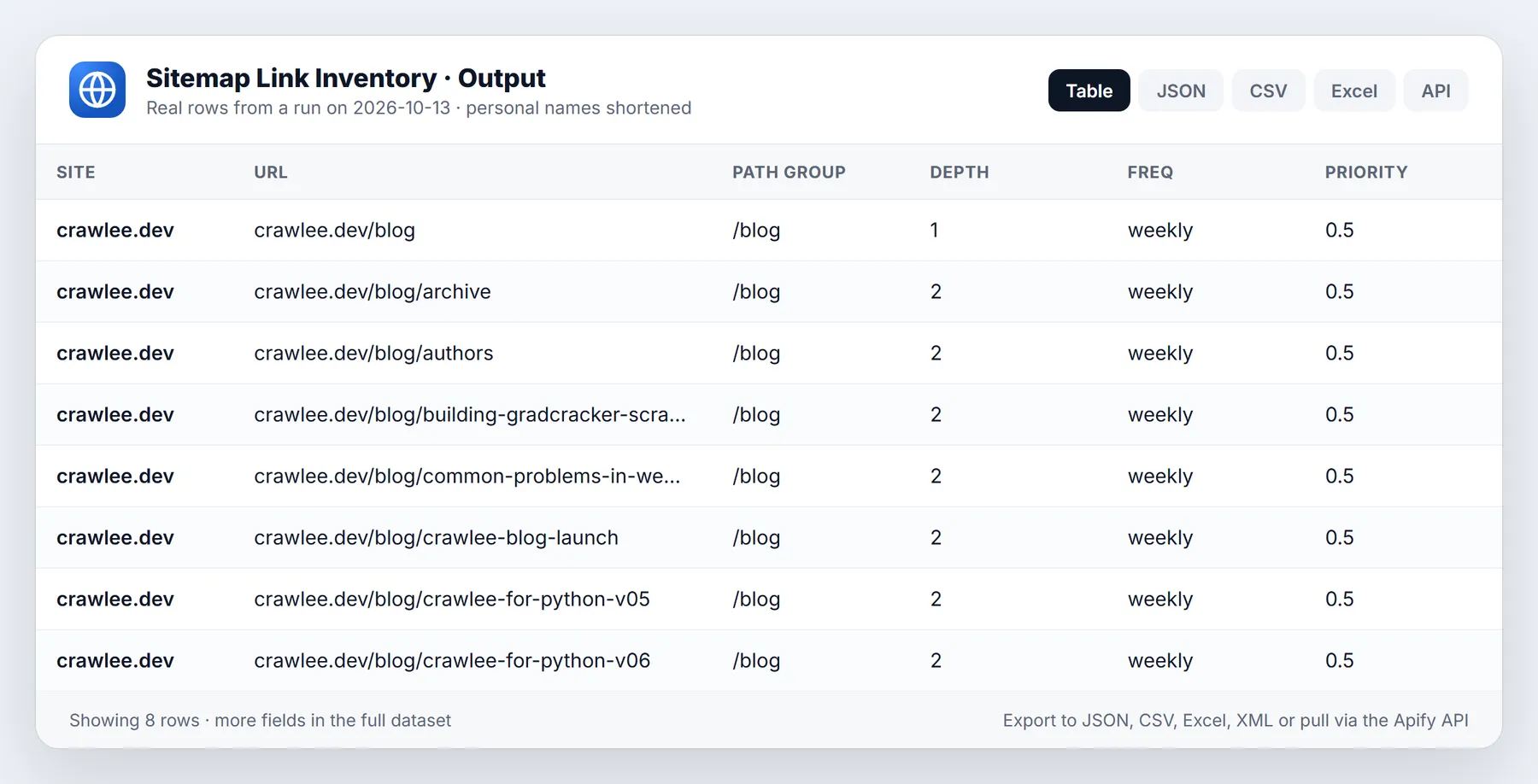Click the URL column header
1538x784 pixels.
tap(271, 172)
